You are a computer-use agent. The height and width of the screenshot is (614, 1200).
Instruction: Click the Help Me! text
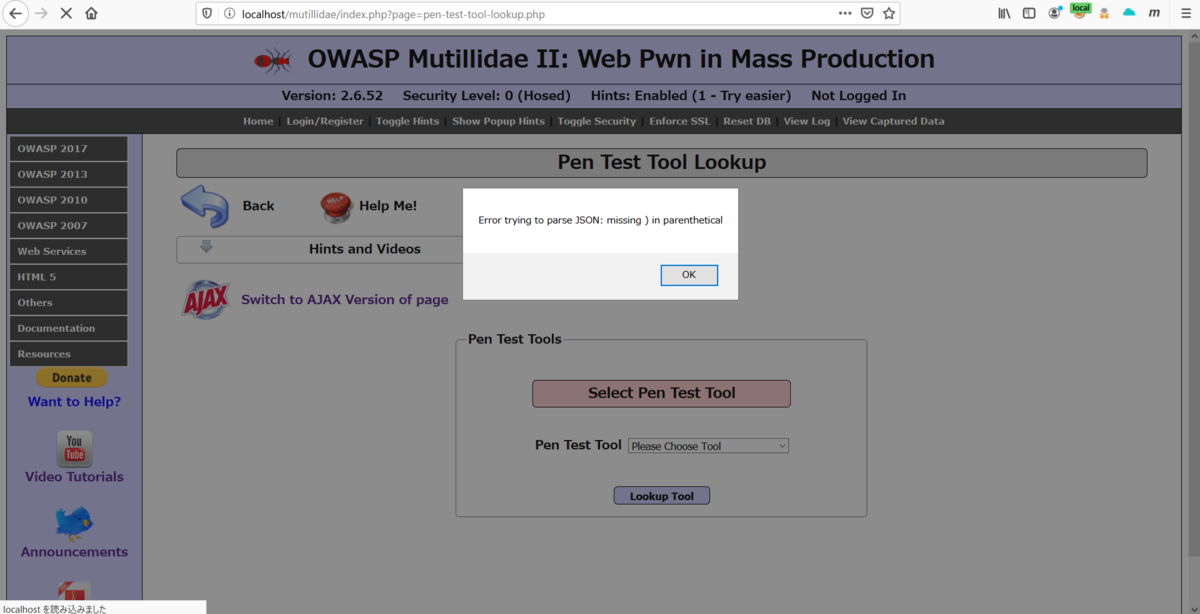pos(388,206)
